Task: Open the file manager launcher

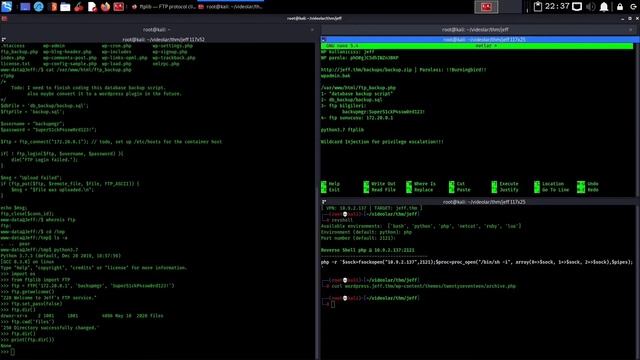Action: pyautogui.click(x=65, y=7)
